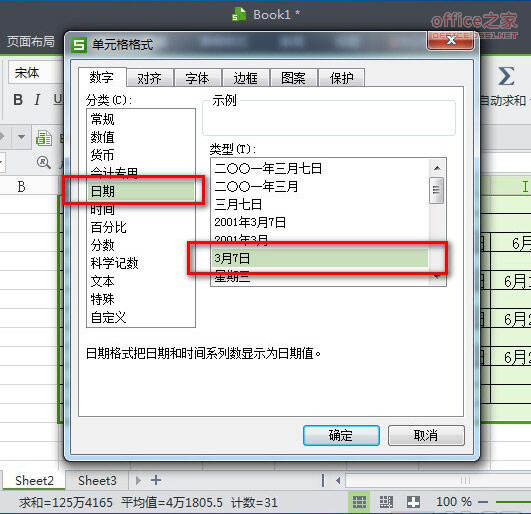Add a new sheet with plus icon
This screenshot has width=531, height=514.
(156, 480)
